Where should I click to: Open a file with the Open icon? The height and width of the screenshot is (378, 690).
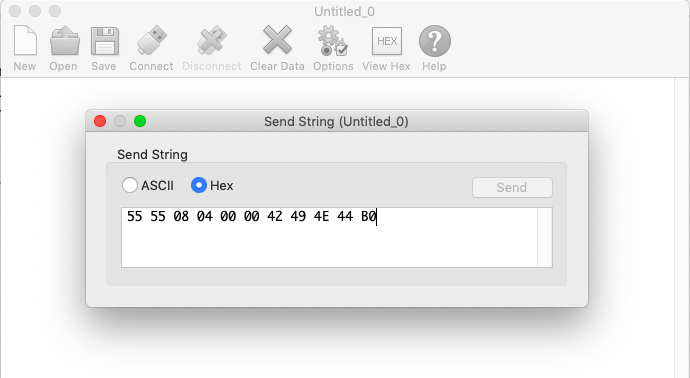click(x=64, y=40)
